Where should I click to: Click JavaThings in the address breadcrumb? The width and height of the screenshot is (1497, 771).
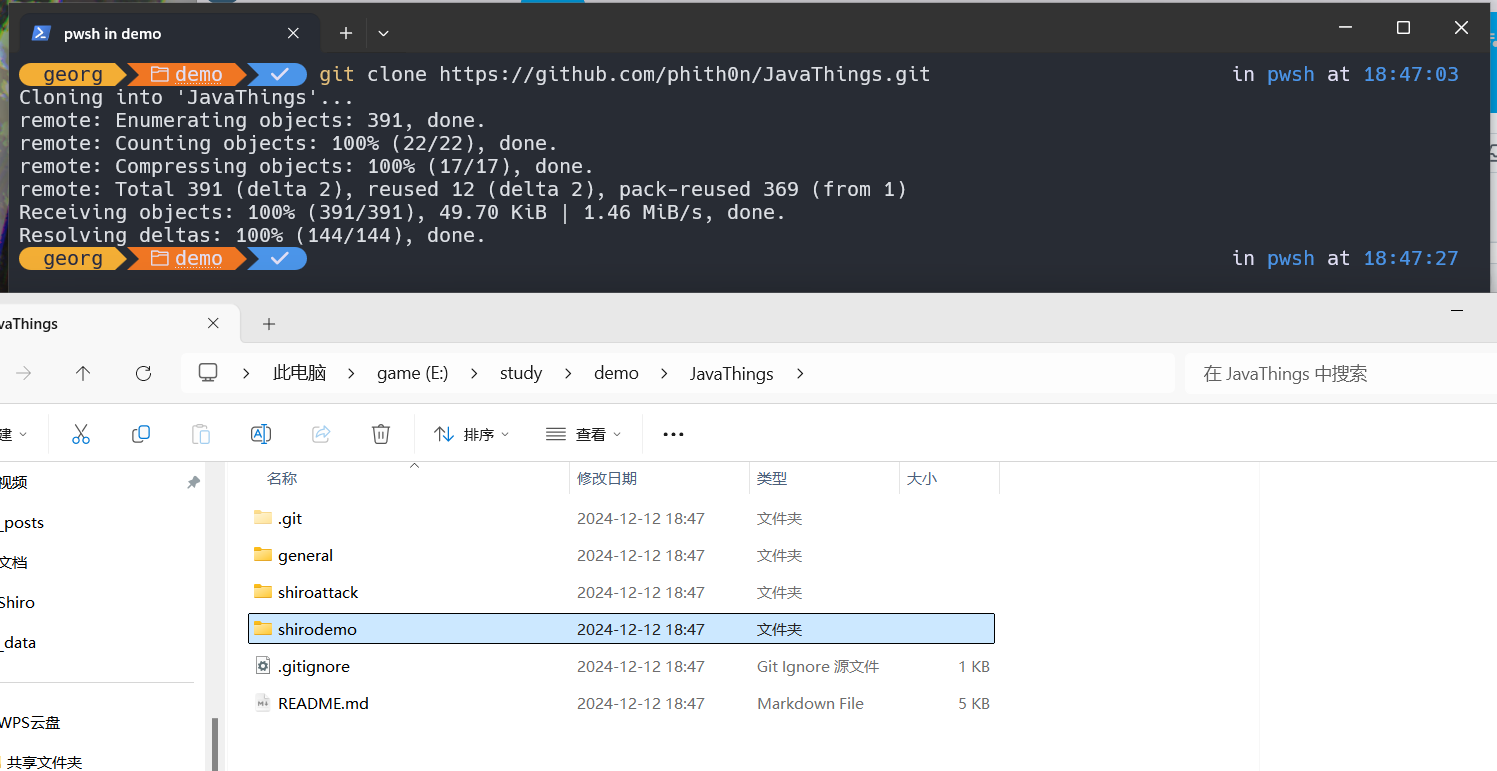coord(732,373)
